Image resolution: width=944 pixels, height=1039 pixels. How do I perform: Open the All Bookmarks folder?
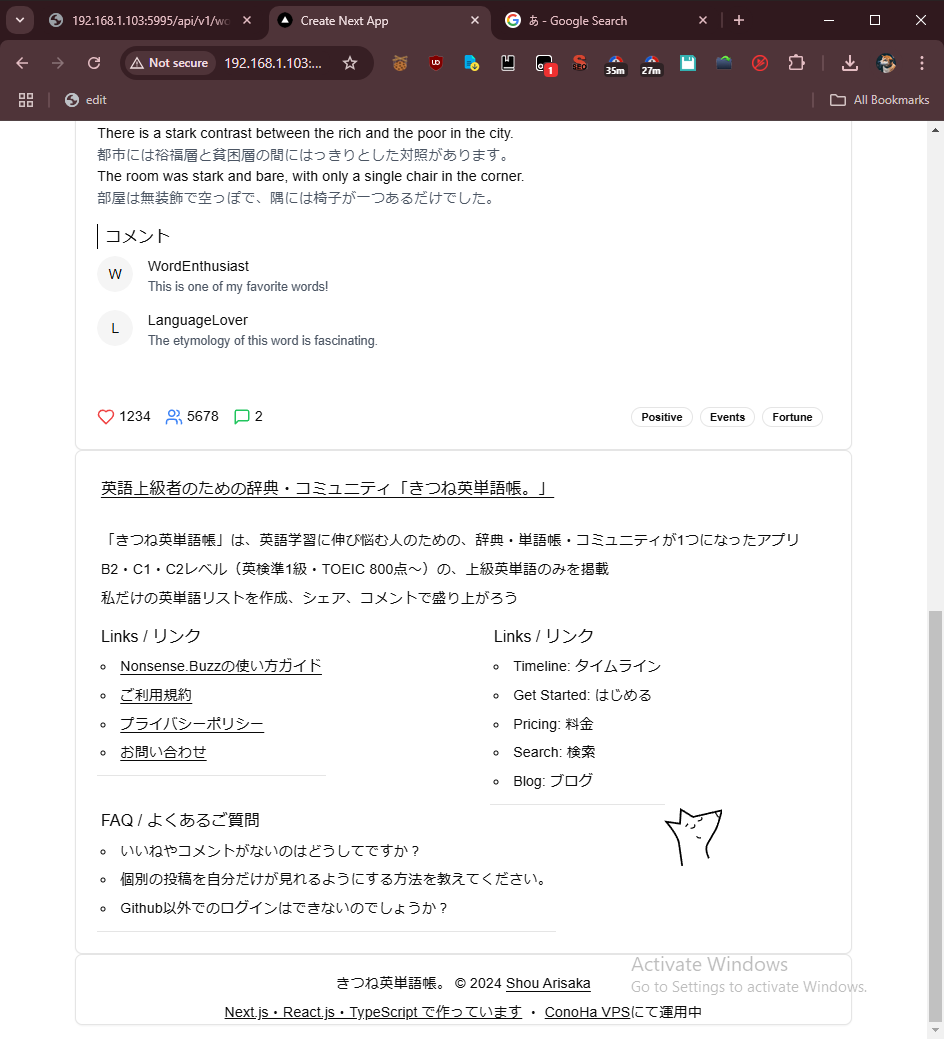click(880, 100)
